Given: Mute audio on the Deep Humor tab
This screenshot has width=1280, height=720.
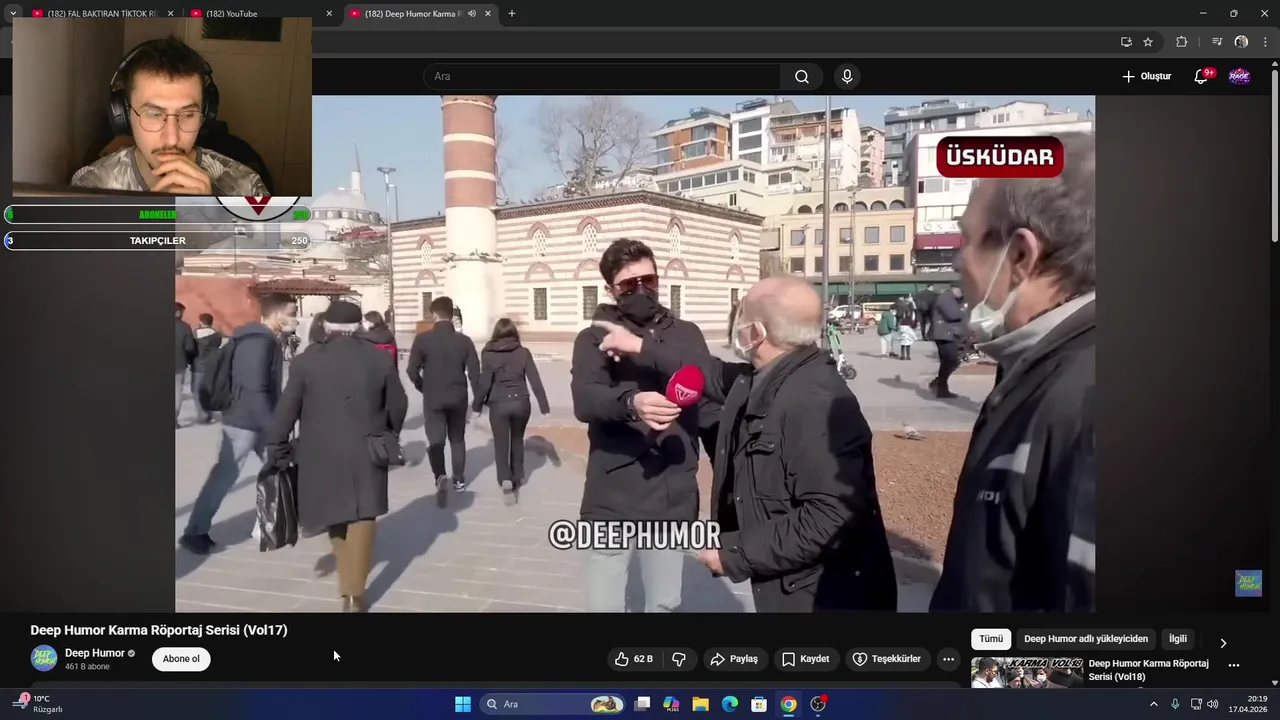Looking at the screenshot, I should point(471,14).
